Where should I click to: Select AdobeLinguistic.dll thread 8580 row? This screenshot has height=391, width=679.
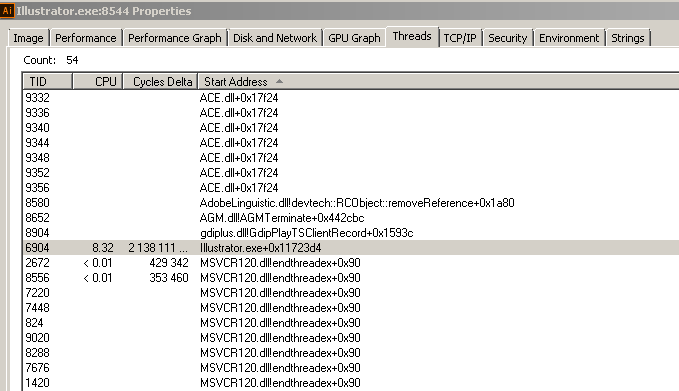tap(351, 203)
